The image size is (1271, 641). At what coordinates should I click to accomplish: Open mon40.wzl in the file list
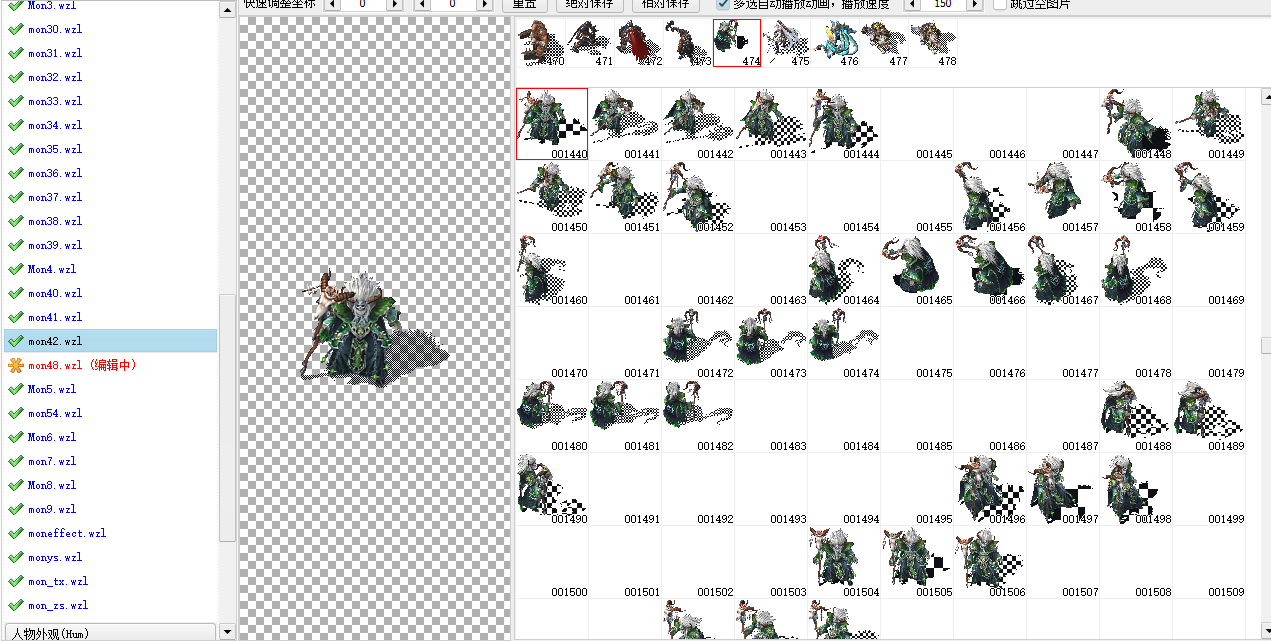(x=55, y=293)
